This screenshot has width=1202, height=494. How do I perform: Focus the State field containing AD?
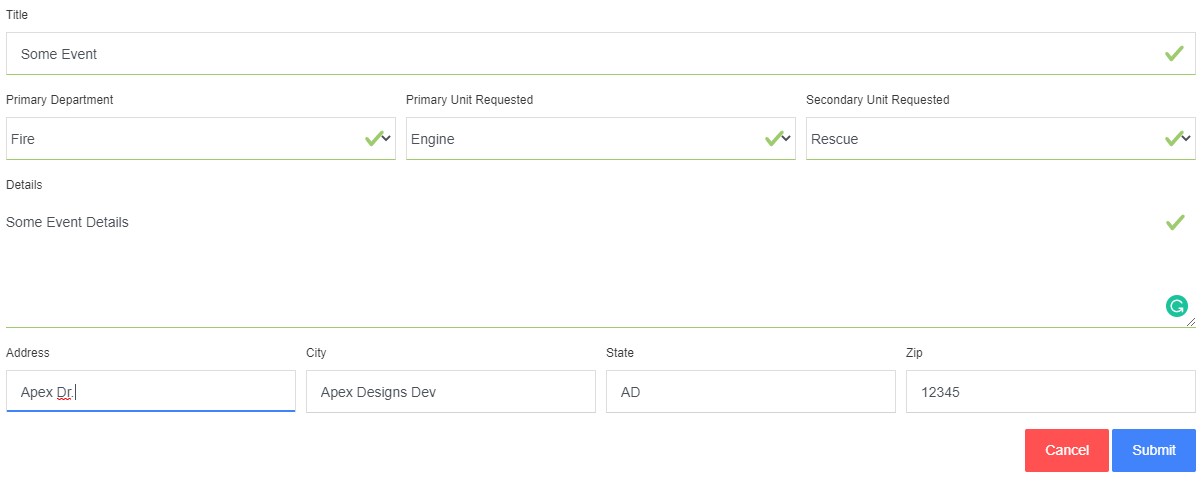coord(750,392)
